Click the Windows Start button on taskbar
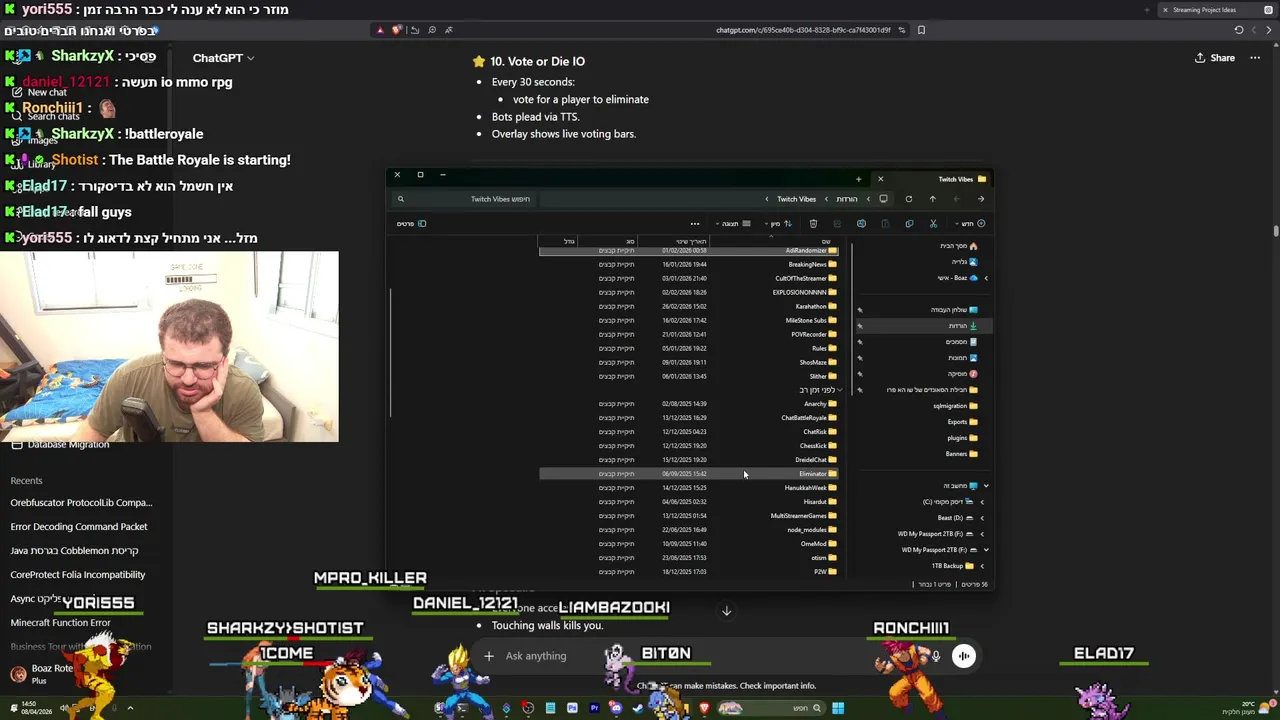 click(838, 708)
